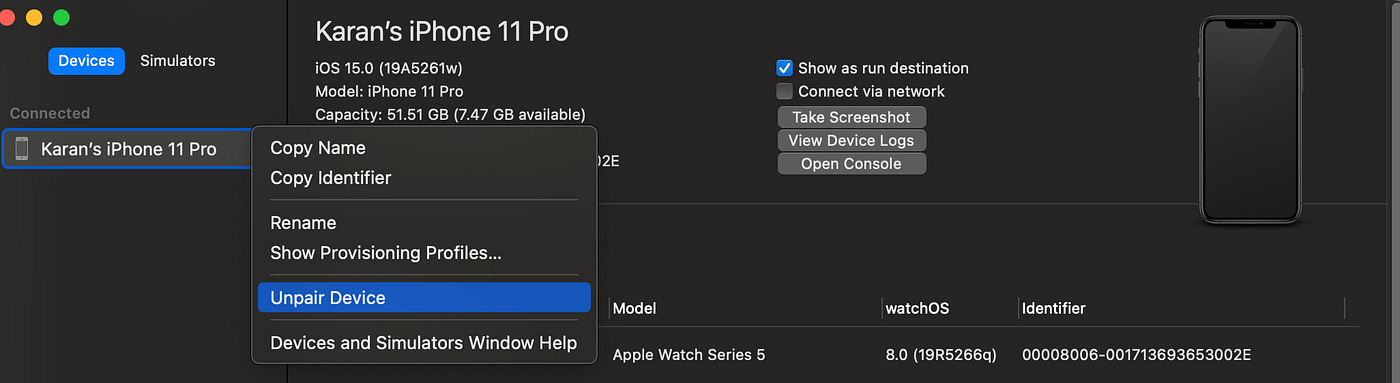1400x383 pixels.
Task: Click the Take Screenshot button
Action: pyautogui.click(x=852, y=117)
